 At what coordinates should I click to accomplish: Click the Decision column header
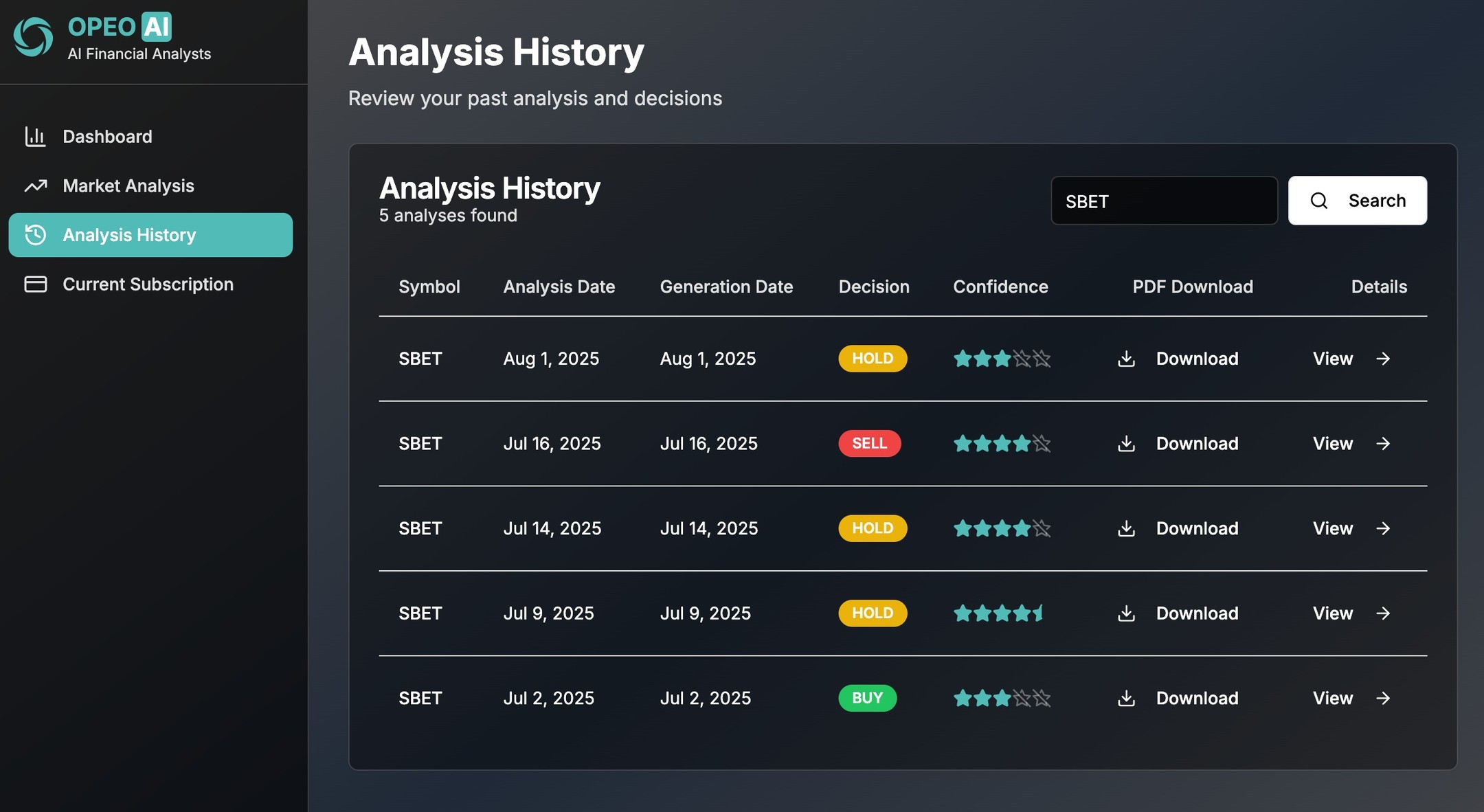coord(874,286)
